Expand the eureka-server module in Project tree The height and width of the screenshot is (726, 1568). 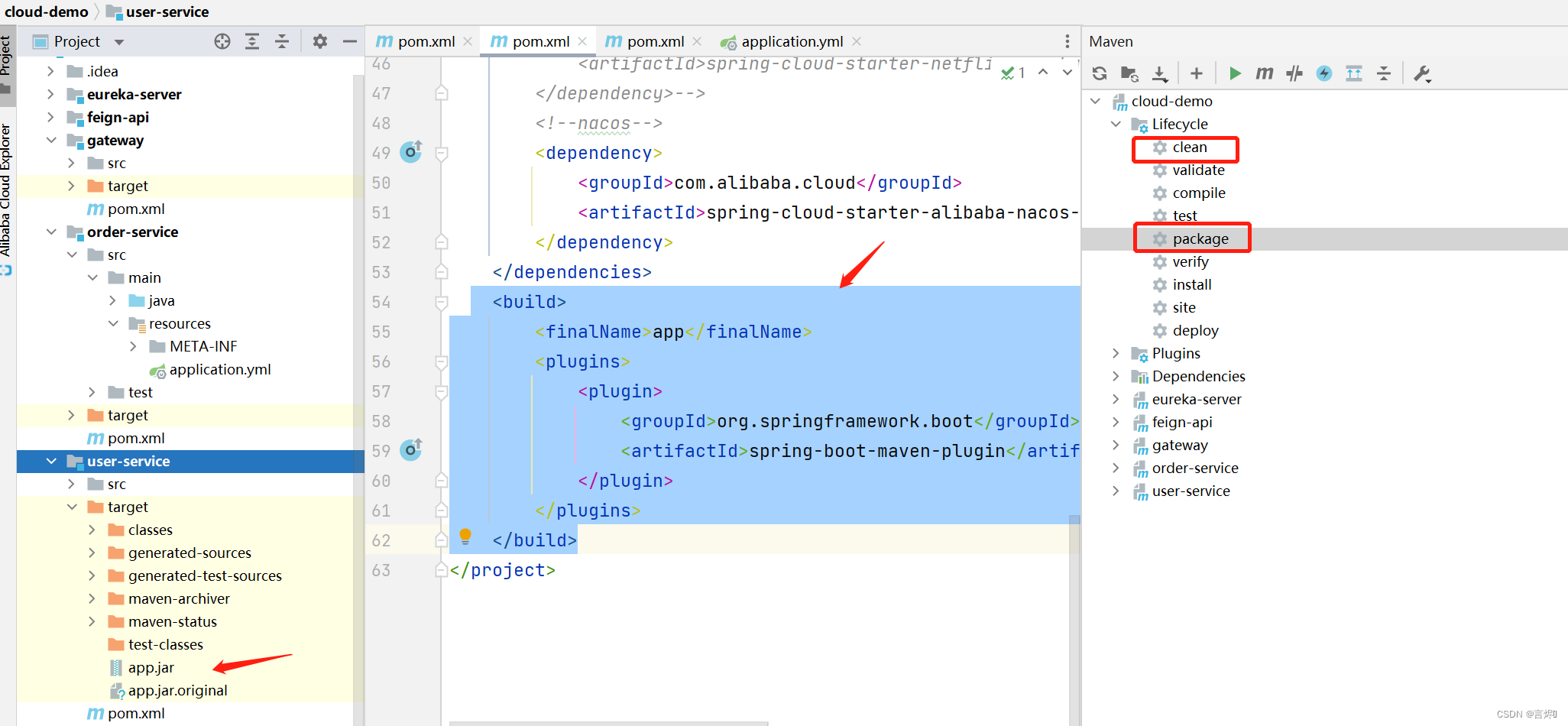click(x=50, y=94)
